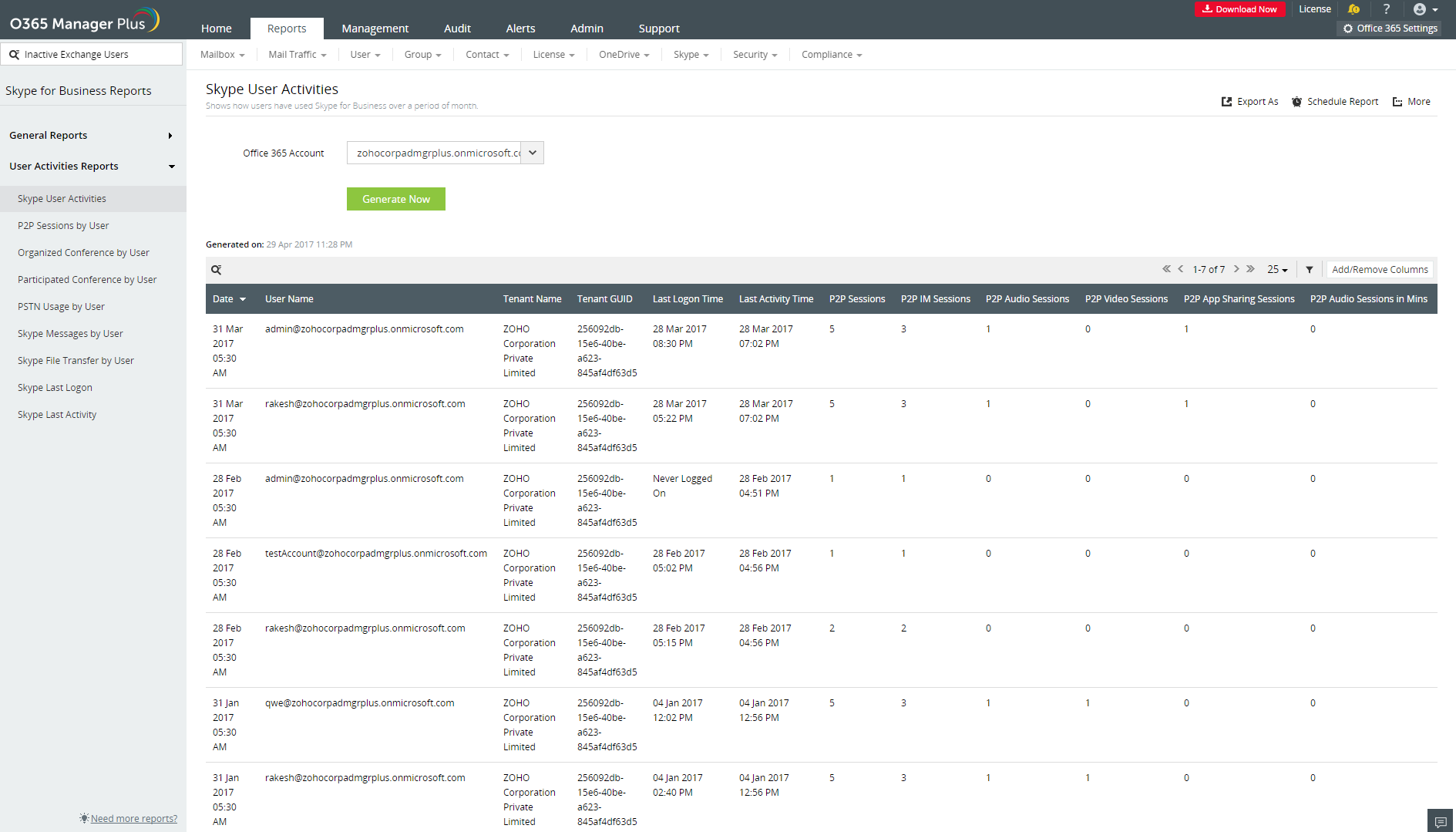This screenshot has width=1456, height=832.
Task: Expand the General Reports section
Action: (x=92, y=136)
